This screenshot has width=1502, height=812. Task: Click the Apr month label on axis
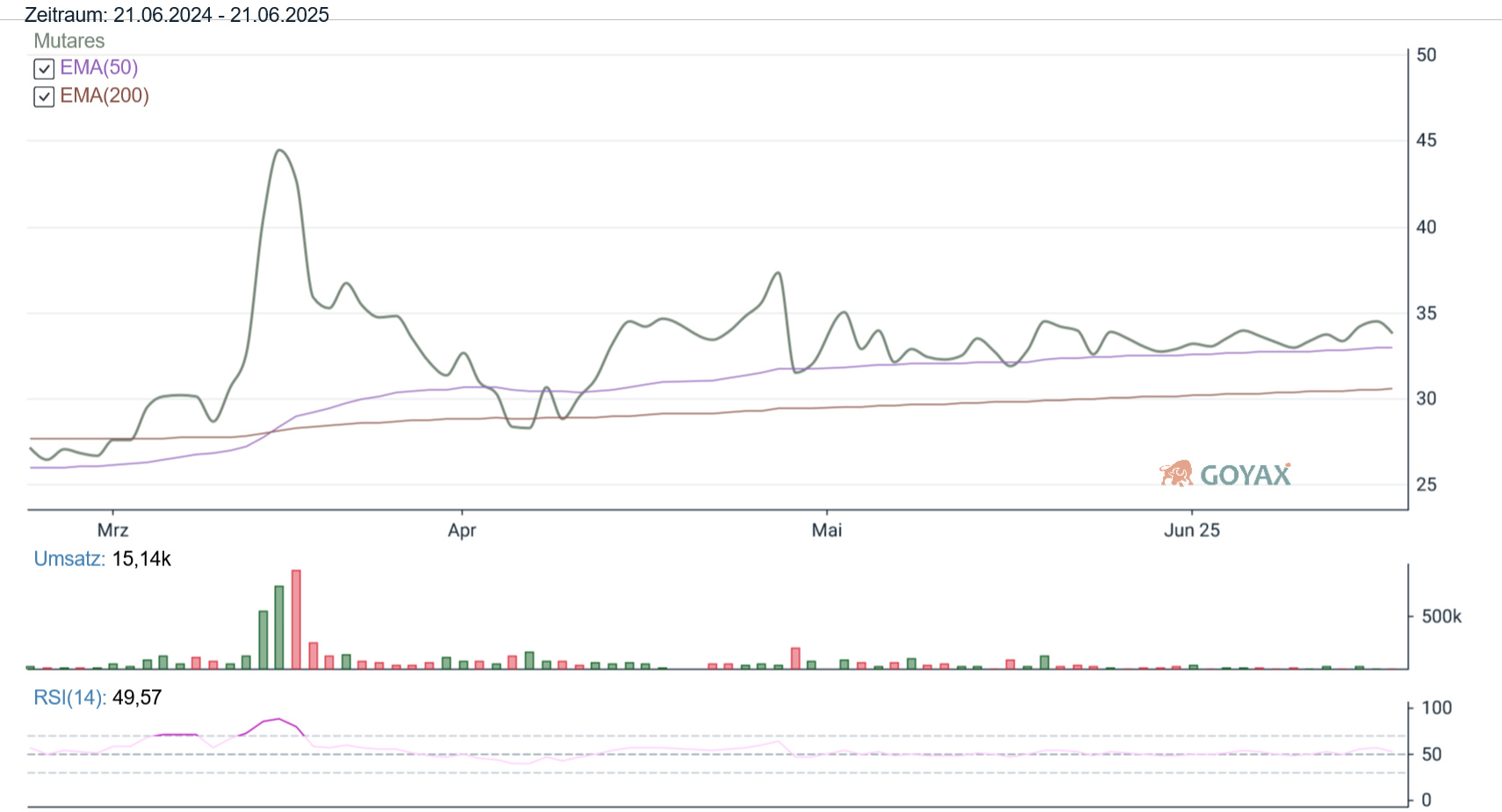462,530
